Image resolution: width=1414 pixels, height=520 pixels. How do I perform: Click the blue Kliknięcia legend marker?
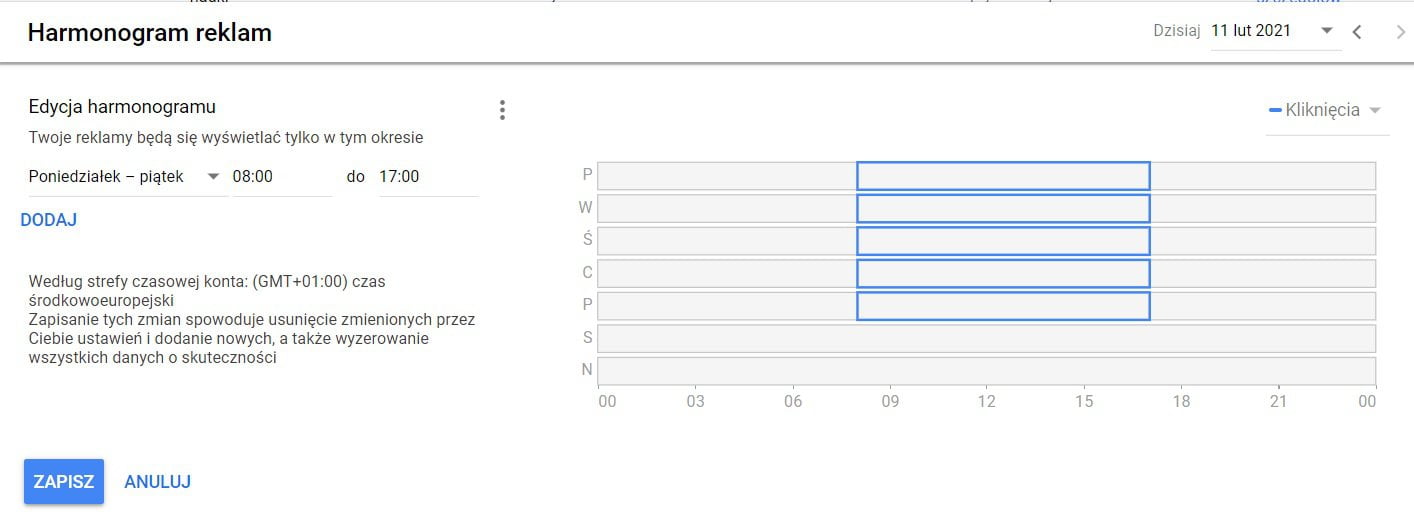pyautogui.click(x=1275, y=110)
